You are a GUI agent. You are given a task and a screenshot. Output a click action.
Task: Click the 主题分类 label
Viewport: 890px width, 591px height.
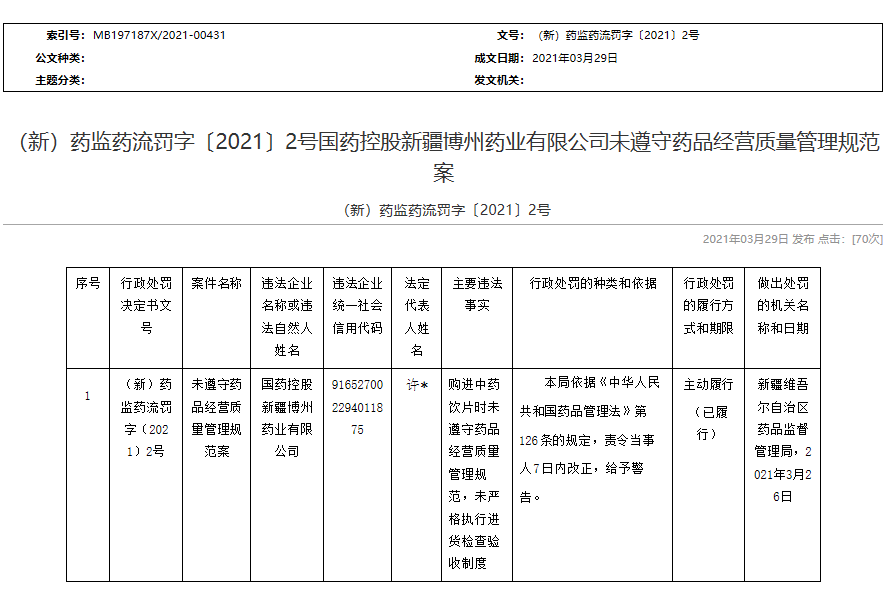pyautogui.click(x=60, y=80)
